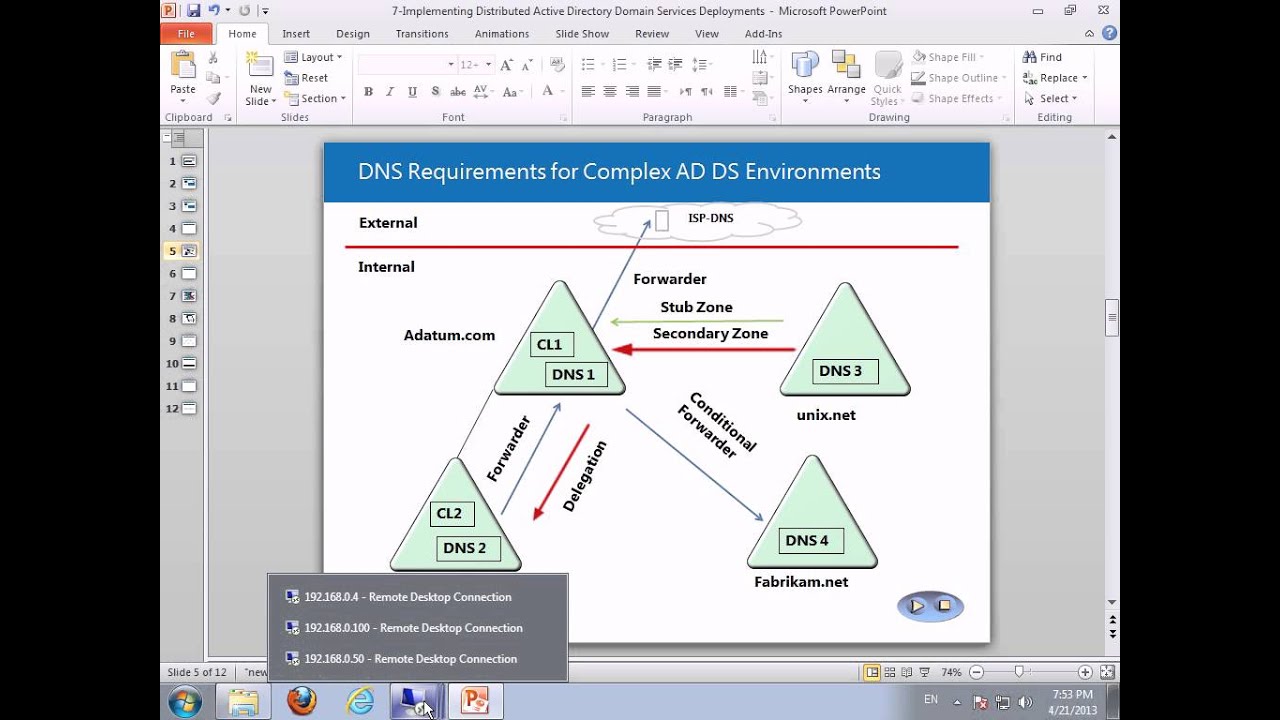Center the text alignment
This screenshot has width=1280, height=720.
(610, 91)
